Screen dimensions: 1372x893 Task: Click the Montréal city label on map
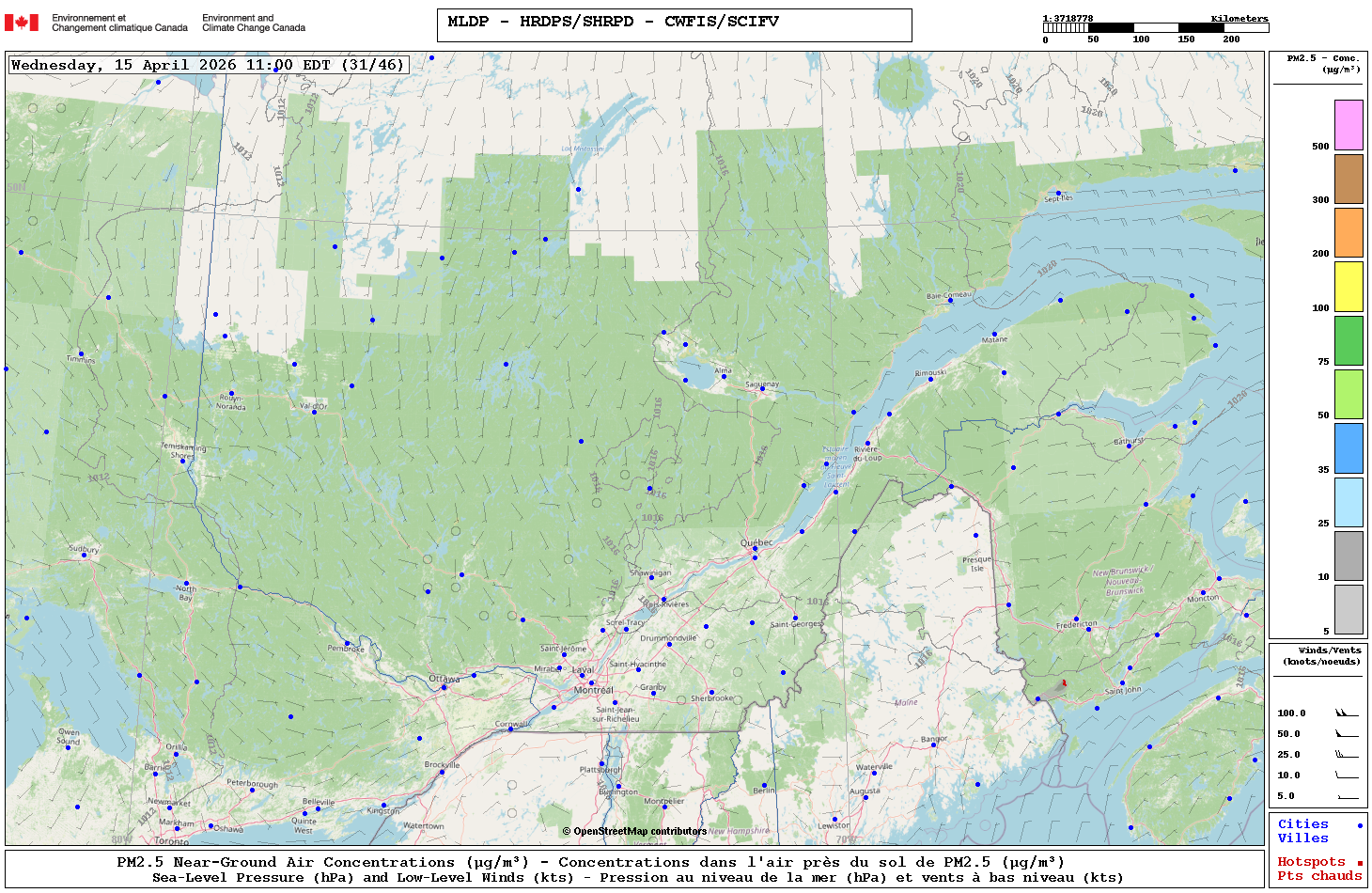point(593,690)
